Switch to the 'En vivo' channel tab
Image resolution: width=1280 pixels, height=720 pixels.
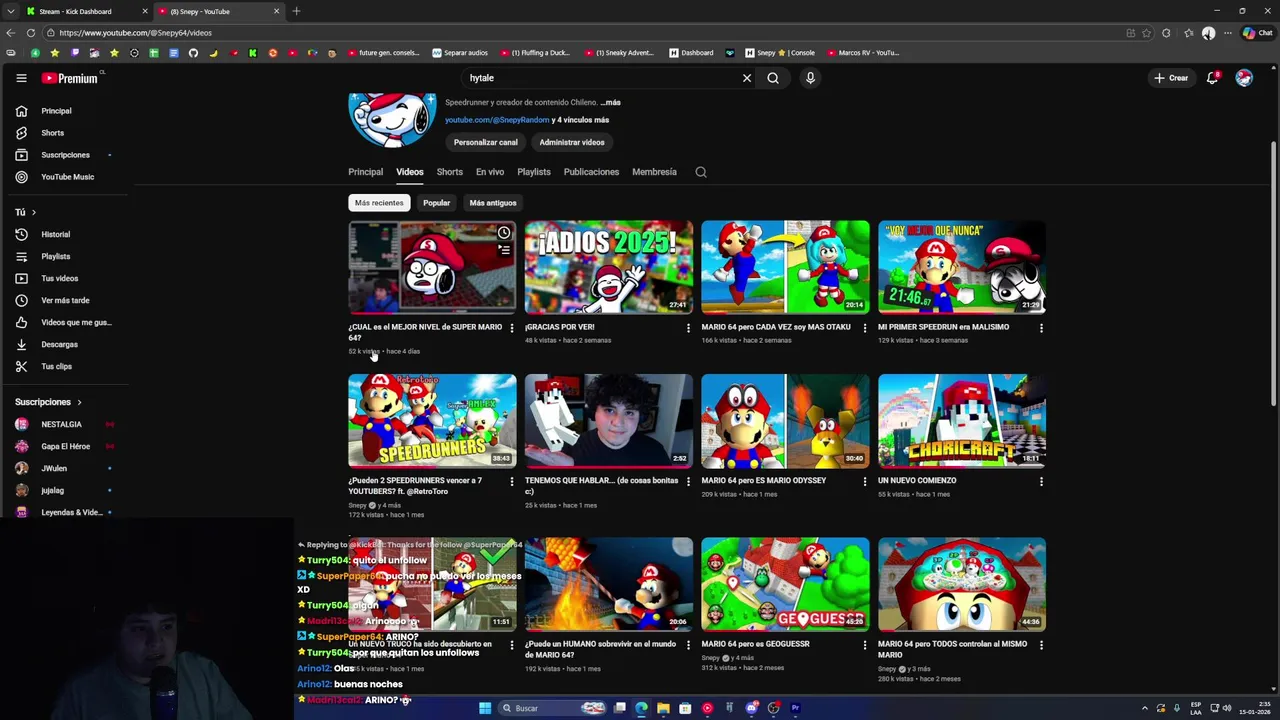490,172
